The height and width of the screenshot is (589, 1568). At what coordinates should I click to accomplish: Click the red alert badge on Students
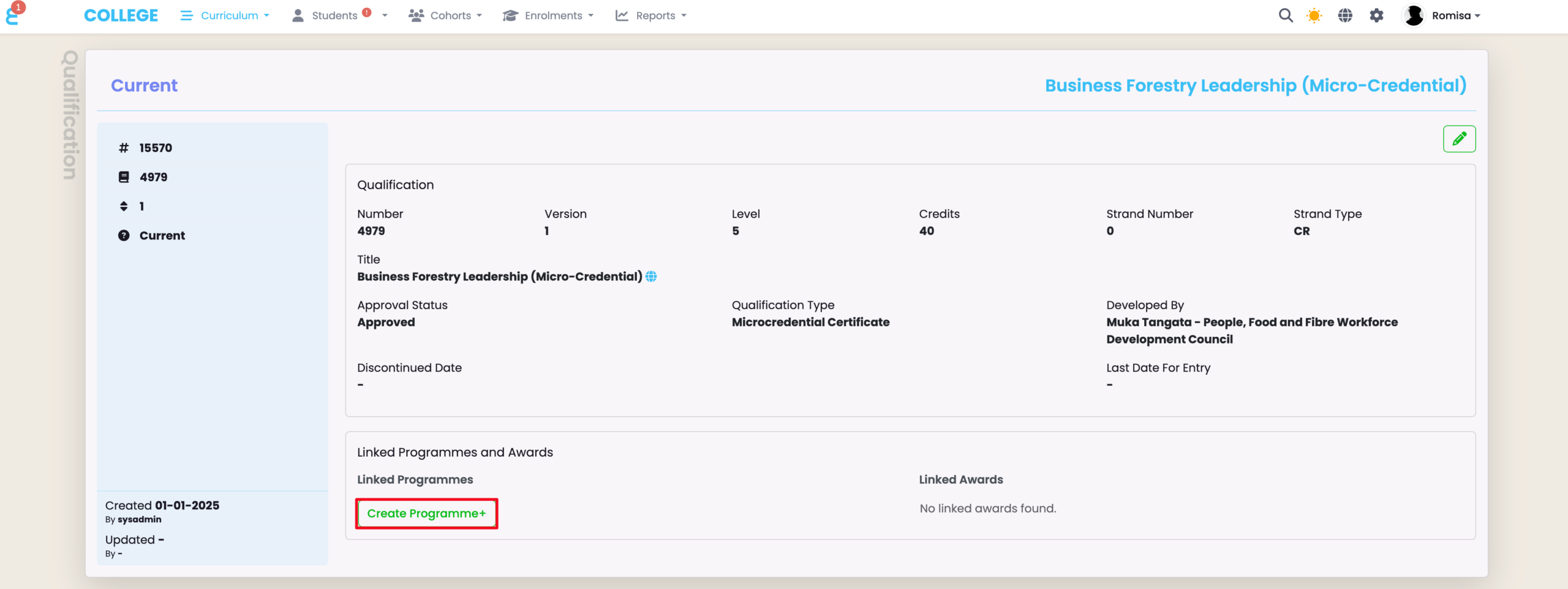pyautogui.click(x=367, y=12)
